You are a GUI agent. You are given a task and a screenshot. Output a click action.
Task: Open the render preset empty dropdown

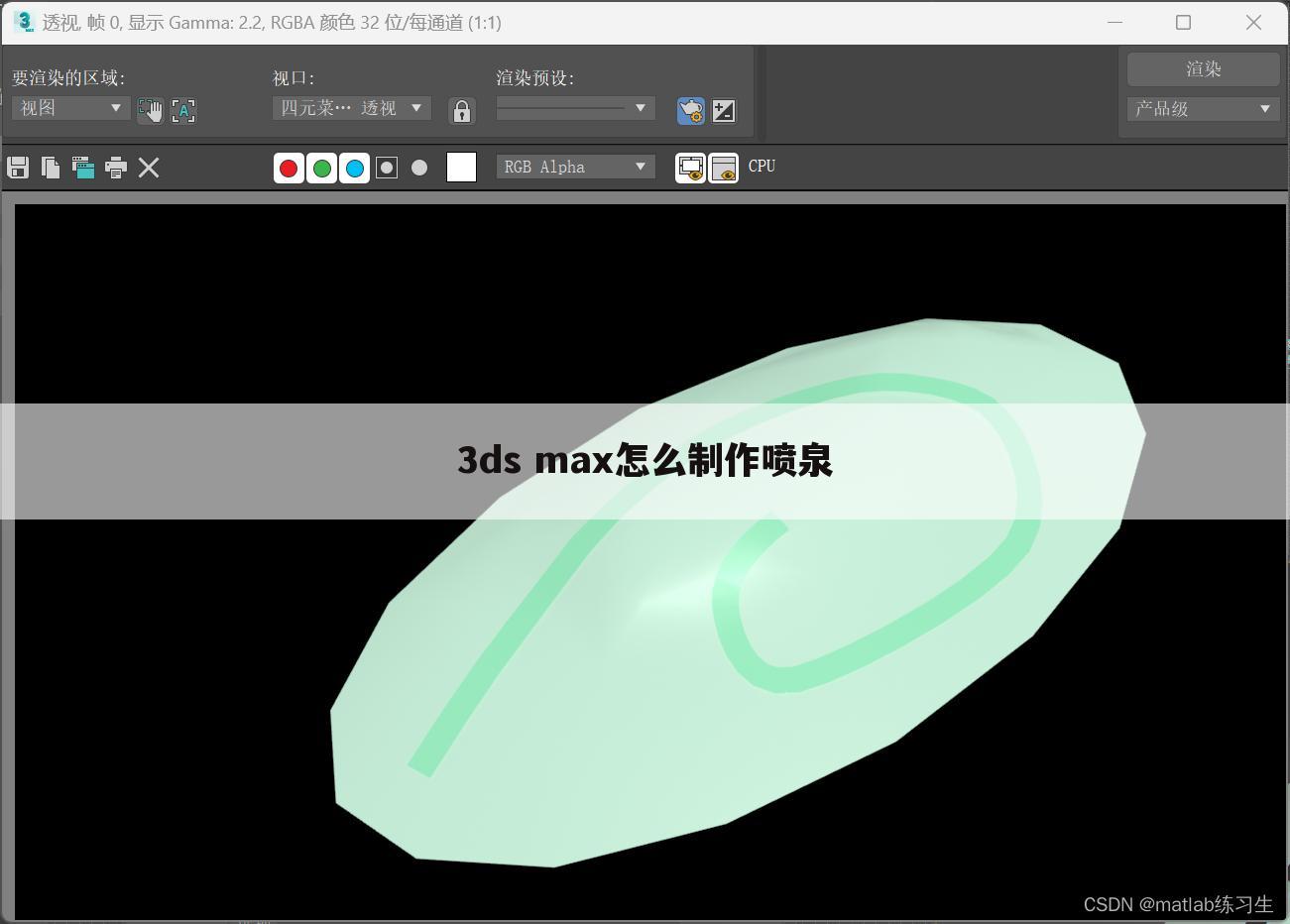click(x=575, y=108)
